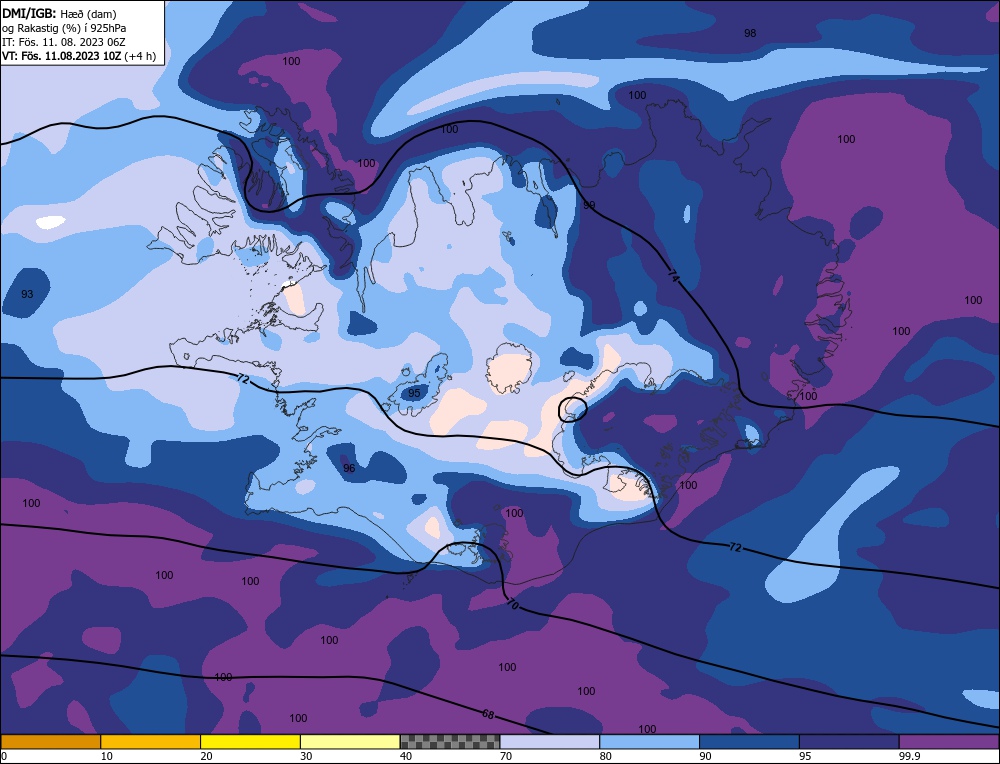The height and width of the screenshot is (764, 1000).
Task: Click the light blue 80–90 legend swatch
Action: [x=649, y=742]
